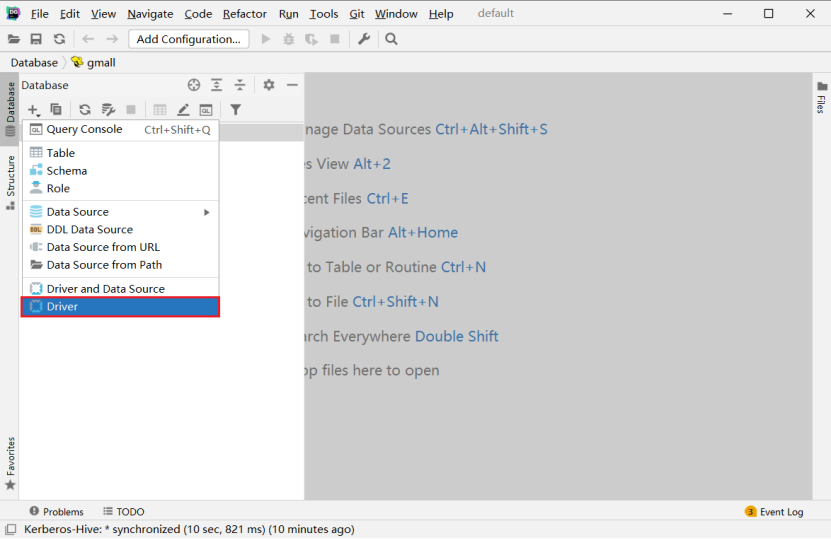The height and width of the screenshot is (539, 831).
Task: Open the Help menu
Action: click(441, 14)
